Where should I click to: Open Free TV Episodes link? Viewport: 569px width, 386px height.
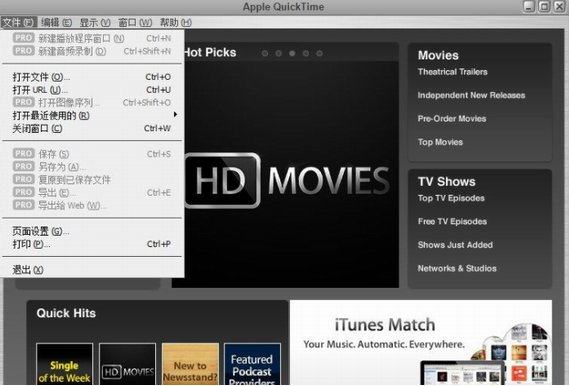coord(452,221)
